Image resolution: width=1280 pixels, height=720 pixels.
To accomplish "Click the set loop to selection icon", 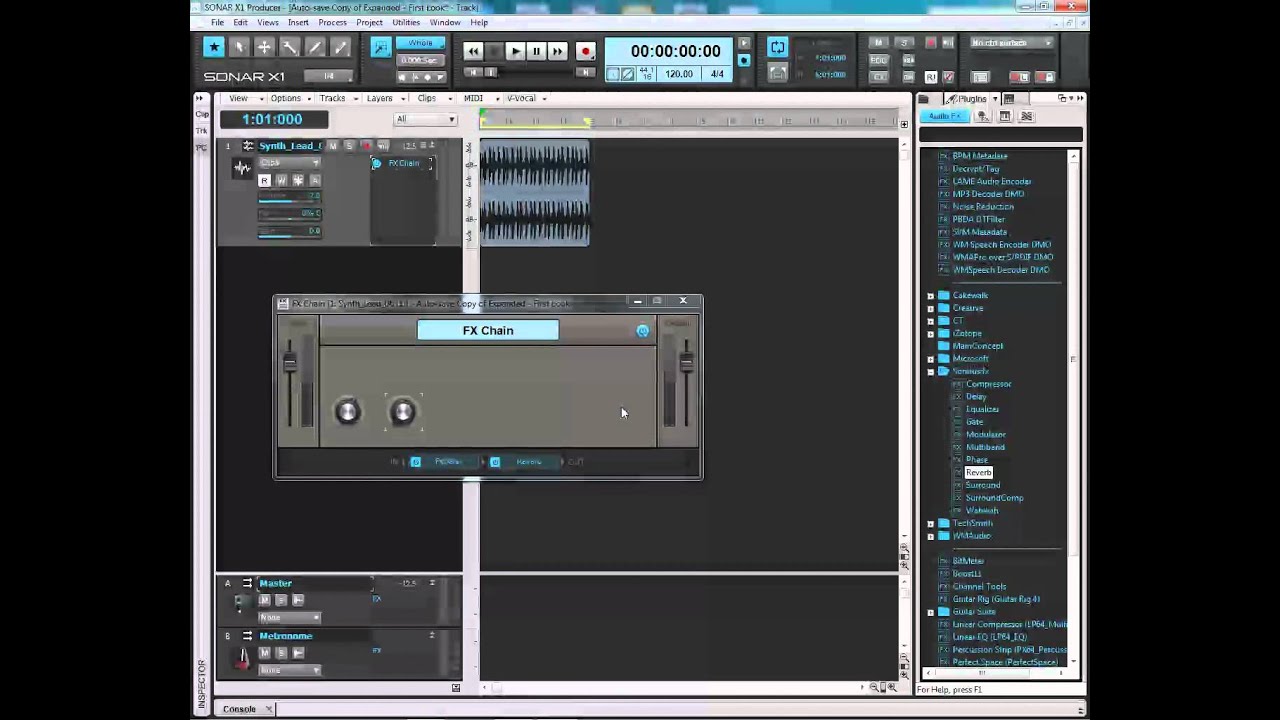I will pos(777,73).
